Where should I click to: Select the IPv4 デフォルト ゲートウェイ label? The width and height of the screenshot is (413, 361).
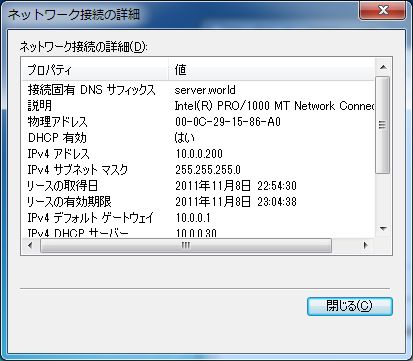click(x=91, y=218)
